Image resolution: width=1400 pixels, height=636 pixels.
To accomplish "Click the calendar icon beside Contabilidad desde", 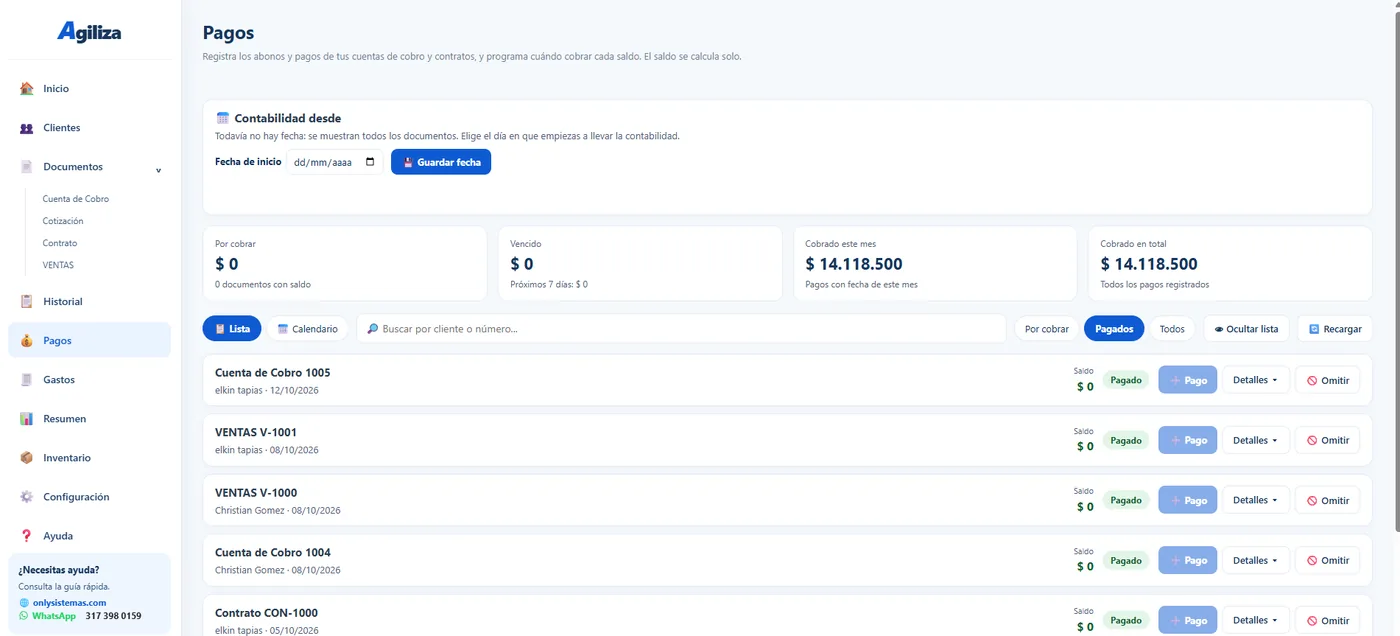I will [x=223, y=118].
